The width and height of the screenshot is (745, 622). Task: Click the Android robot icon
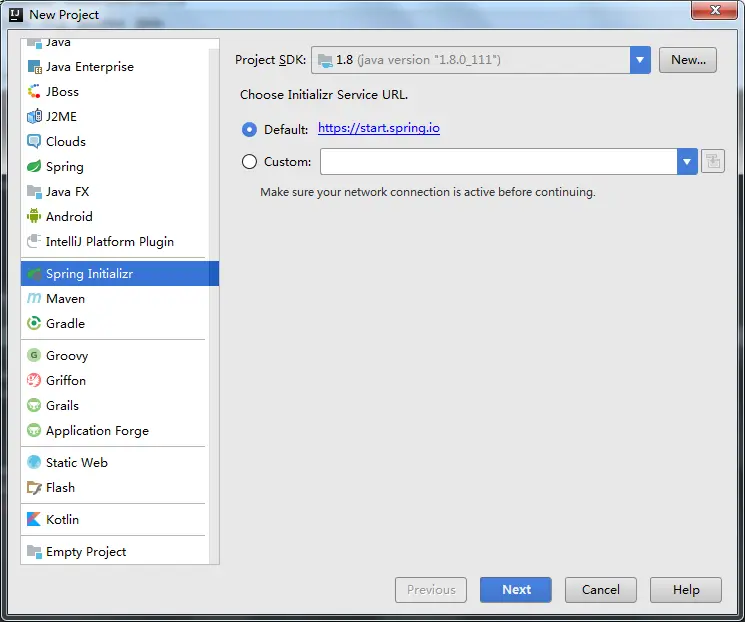click(x=34, y=216)
